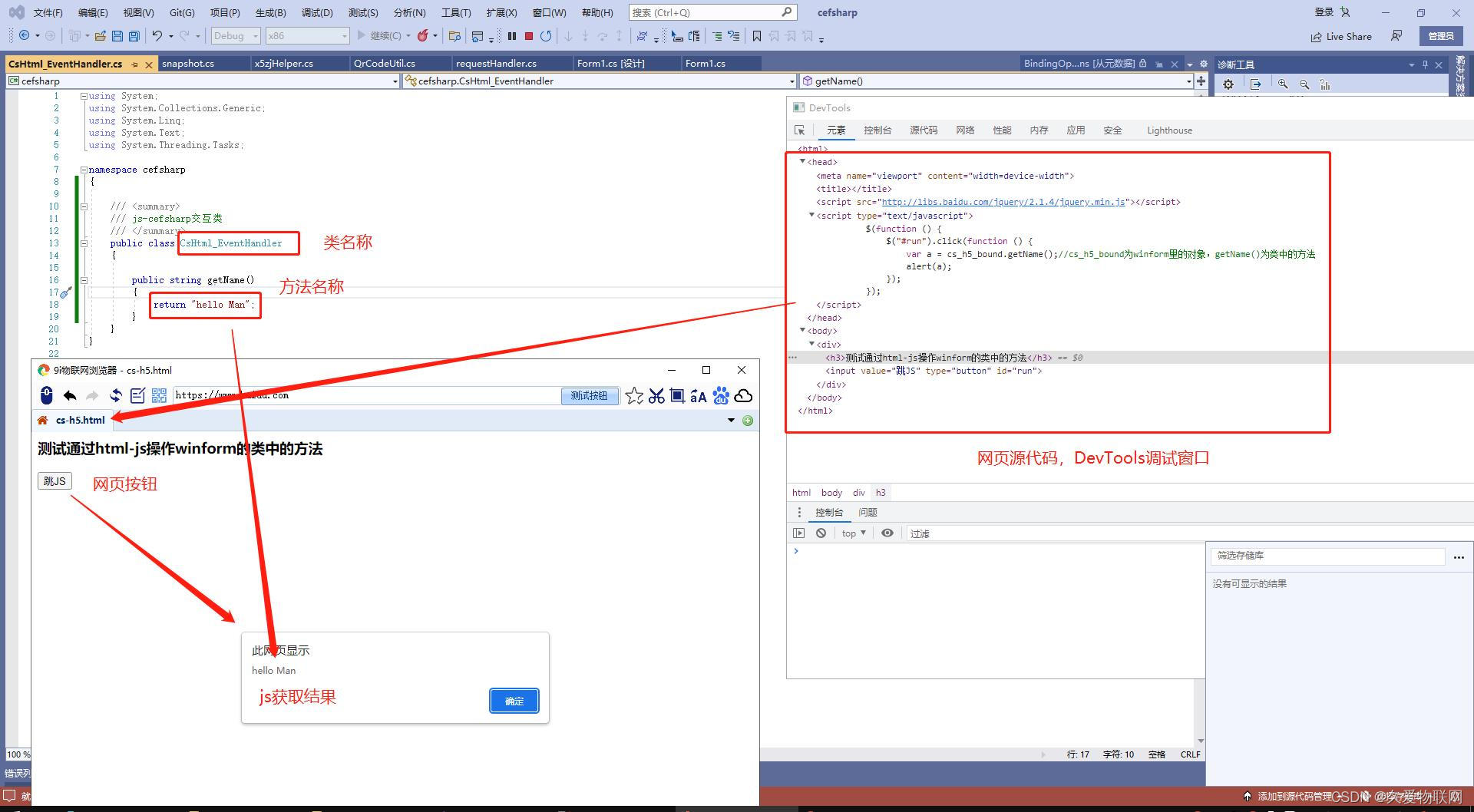Click the 跳JS button on the webpage
The height and width of the screenshot is (812, 1474).
tap(54, 481)
